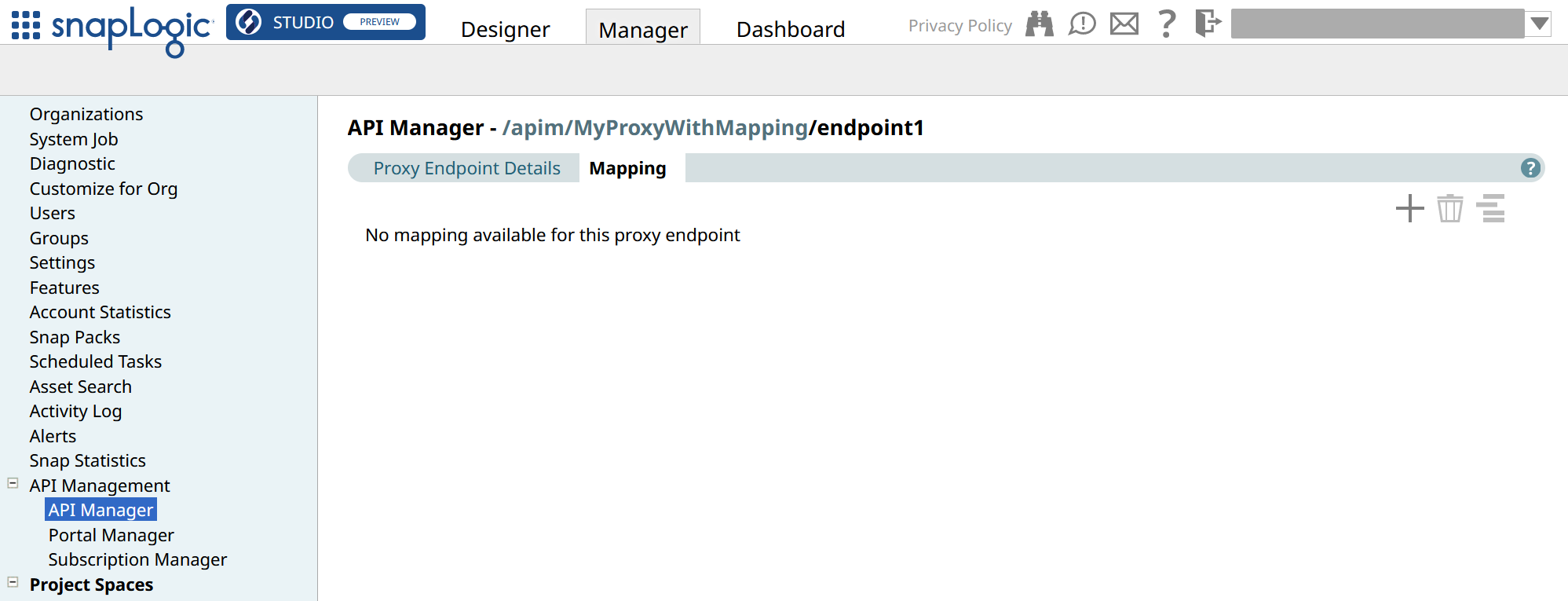The width and height of the screenshot is (1568, 601).
Task: Click the binoculars search icon
Action: click(x=1040, y=24)
